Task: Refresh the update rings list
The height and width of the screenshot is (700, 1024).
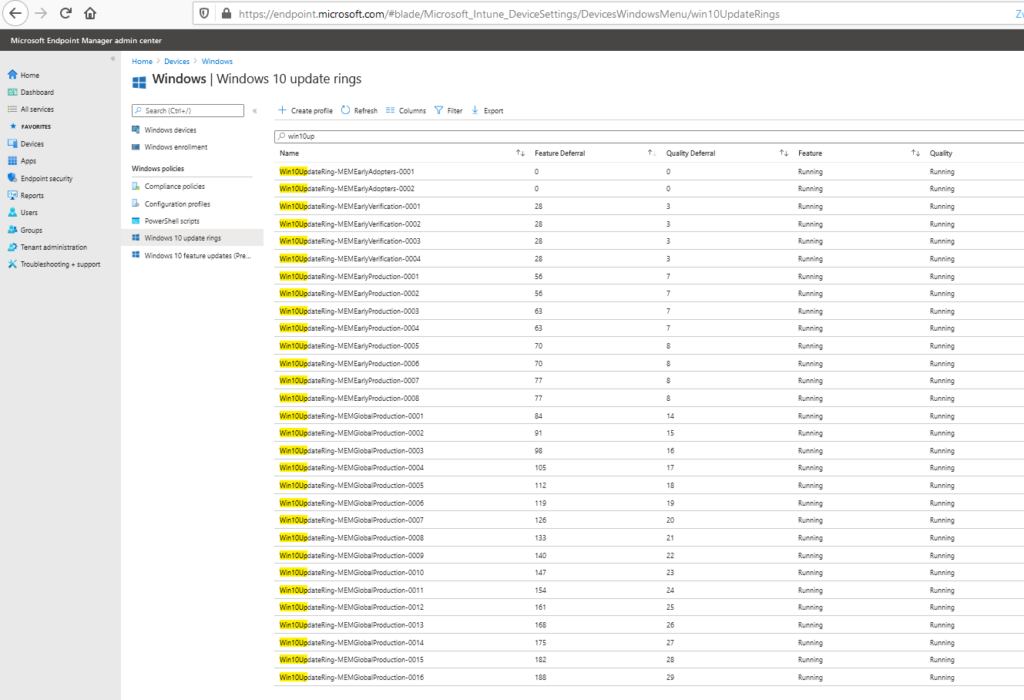Action: point(359,110)
